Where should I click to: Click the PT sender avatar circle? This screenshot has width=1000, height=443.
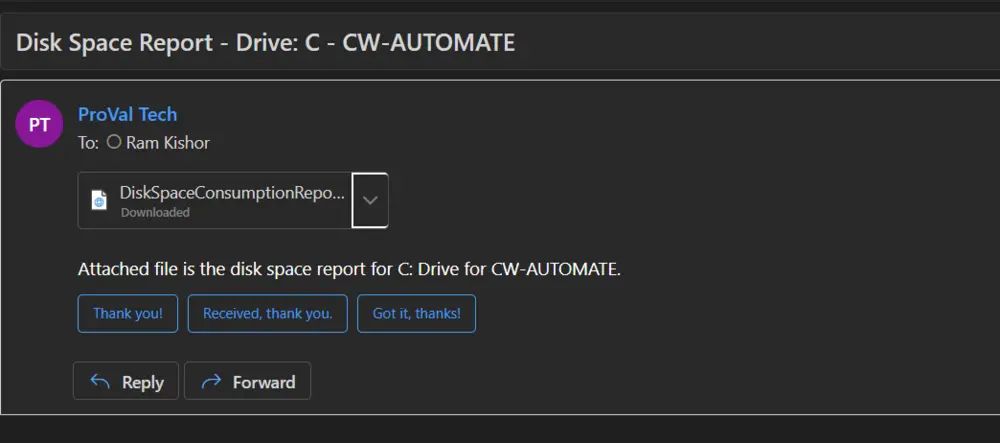[39, 124]
